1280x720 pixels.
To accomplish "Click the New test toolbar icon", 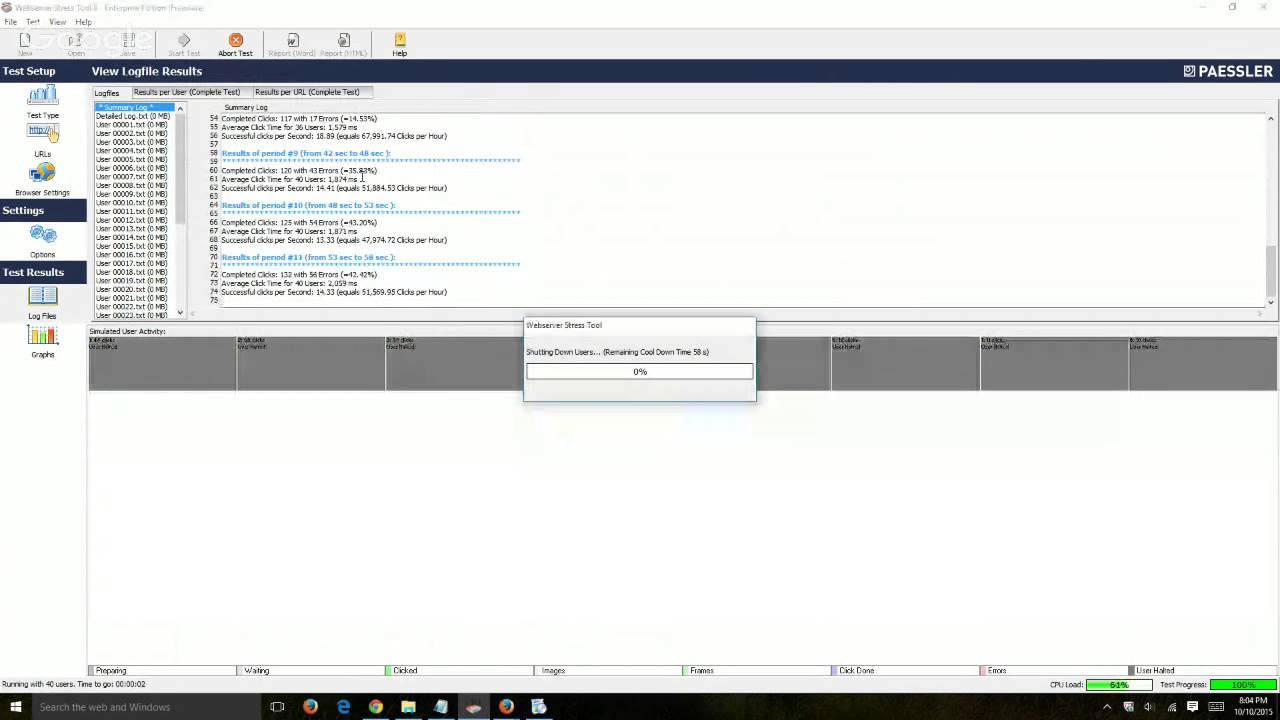I will [25, 44].
